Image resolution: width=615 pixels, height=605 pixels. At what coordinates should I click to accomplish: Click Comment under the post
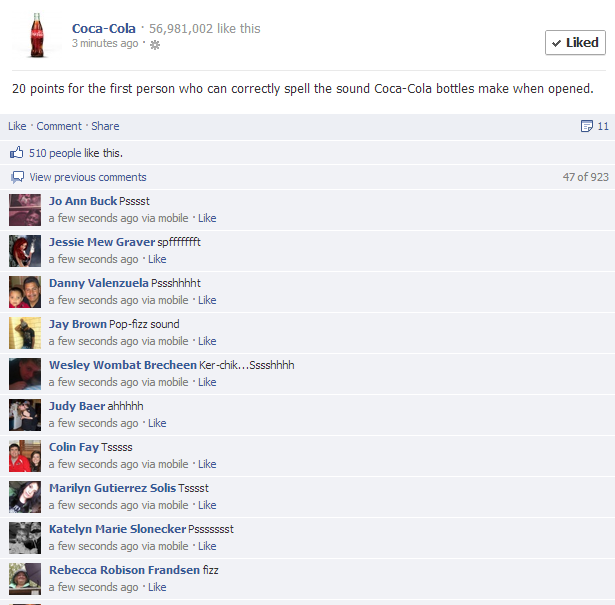coord(59,126)
